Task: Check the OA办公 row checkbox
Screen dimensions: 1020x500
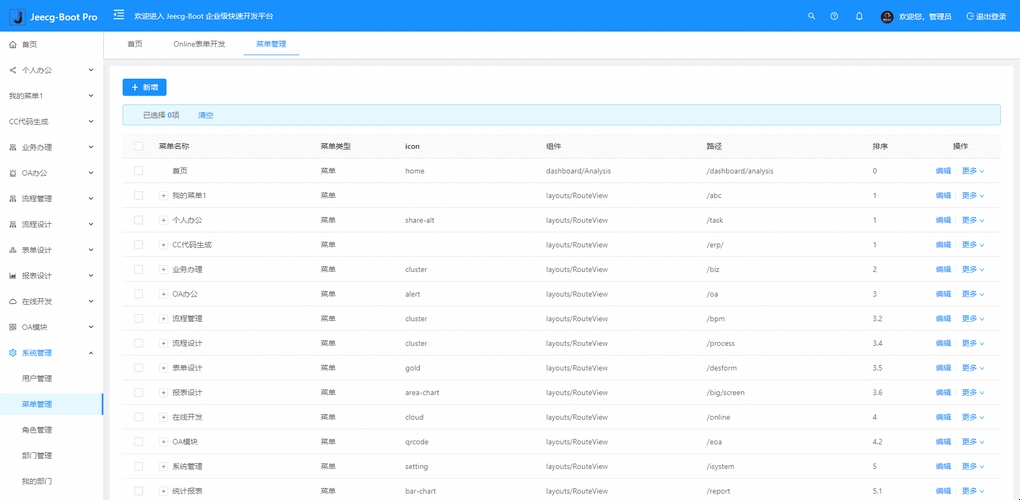Action: [139, 294]
